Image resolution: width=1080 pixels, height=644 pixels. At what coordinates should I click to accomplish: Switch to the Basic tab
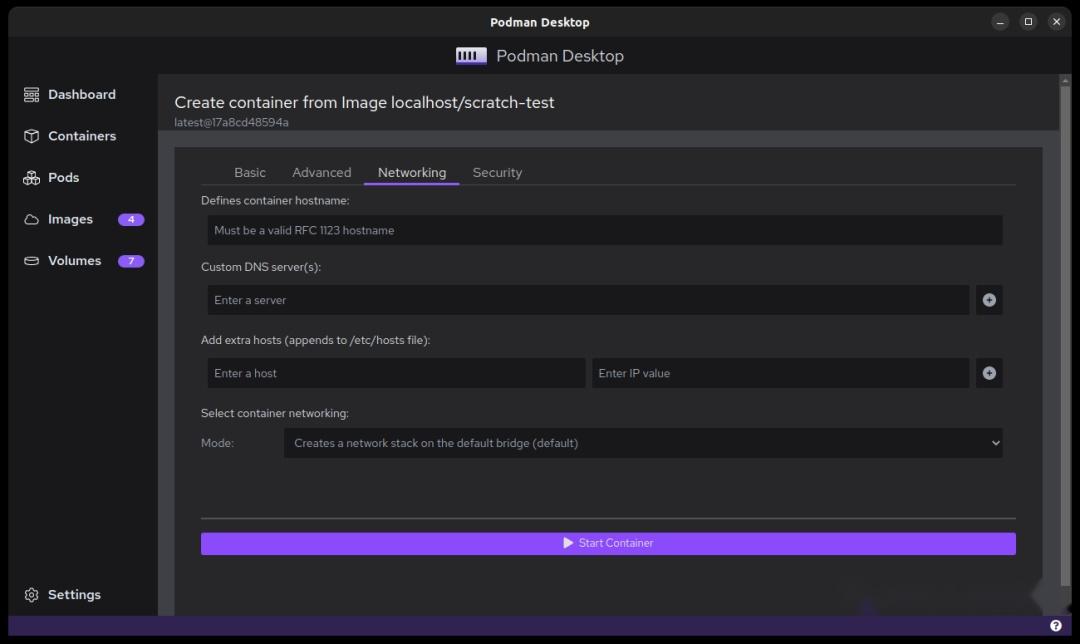click(x=249, y=172)
